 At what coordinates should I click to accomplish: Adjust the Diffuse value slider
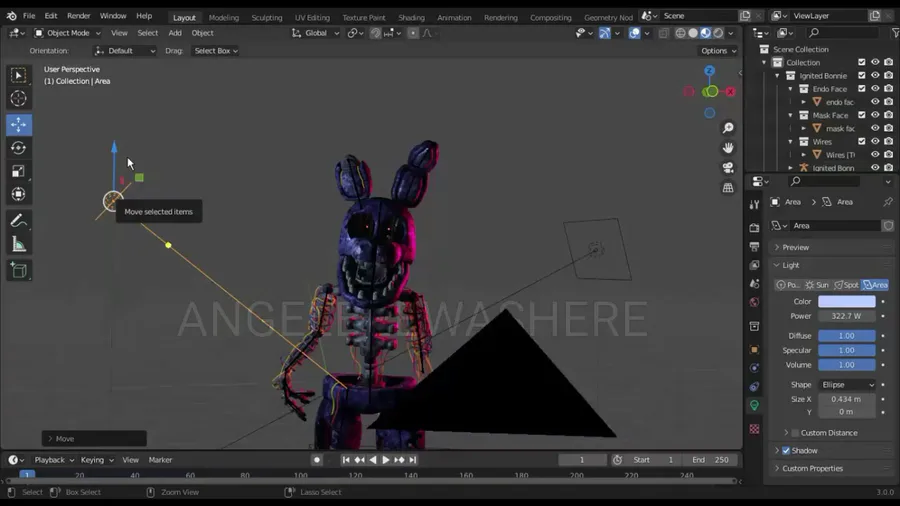[x=847, y=336]
